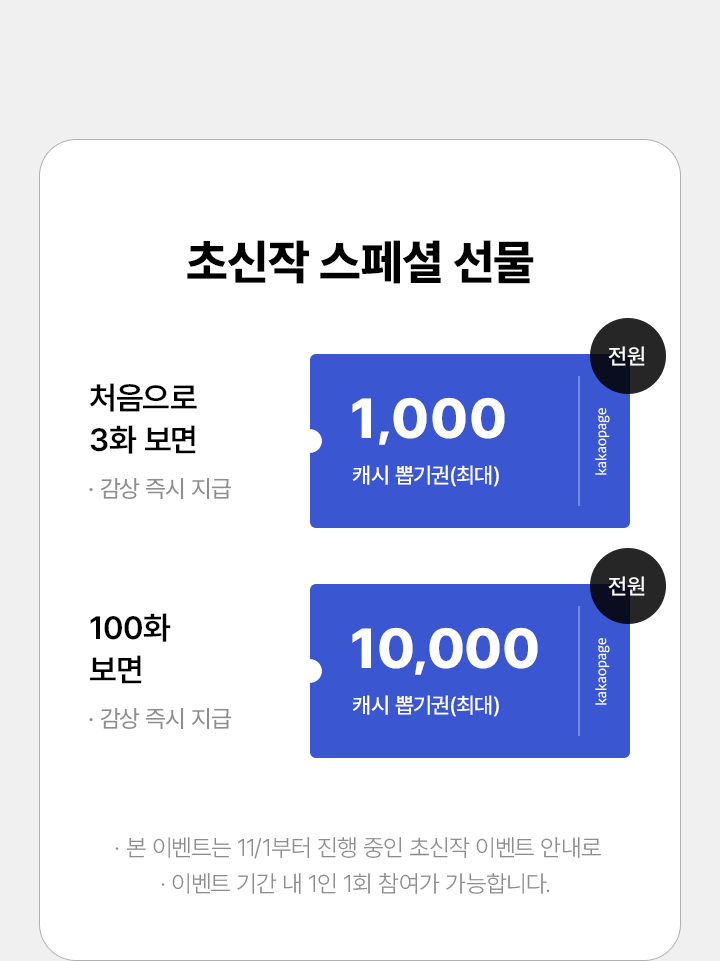This screenshot has width=720, height=961.
Task: Click the kakaopage logo on the 1,000 coupon
Action: [x=601, y=441]
